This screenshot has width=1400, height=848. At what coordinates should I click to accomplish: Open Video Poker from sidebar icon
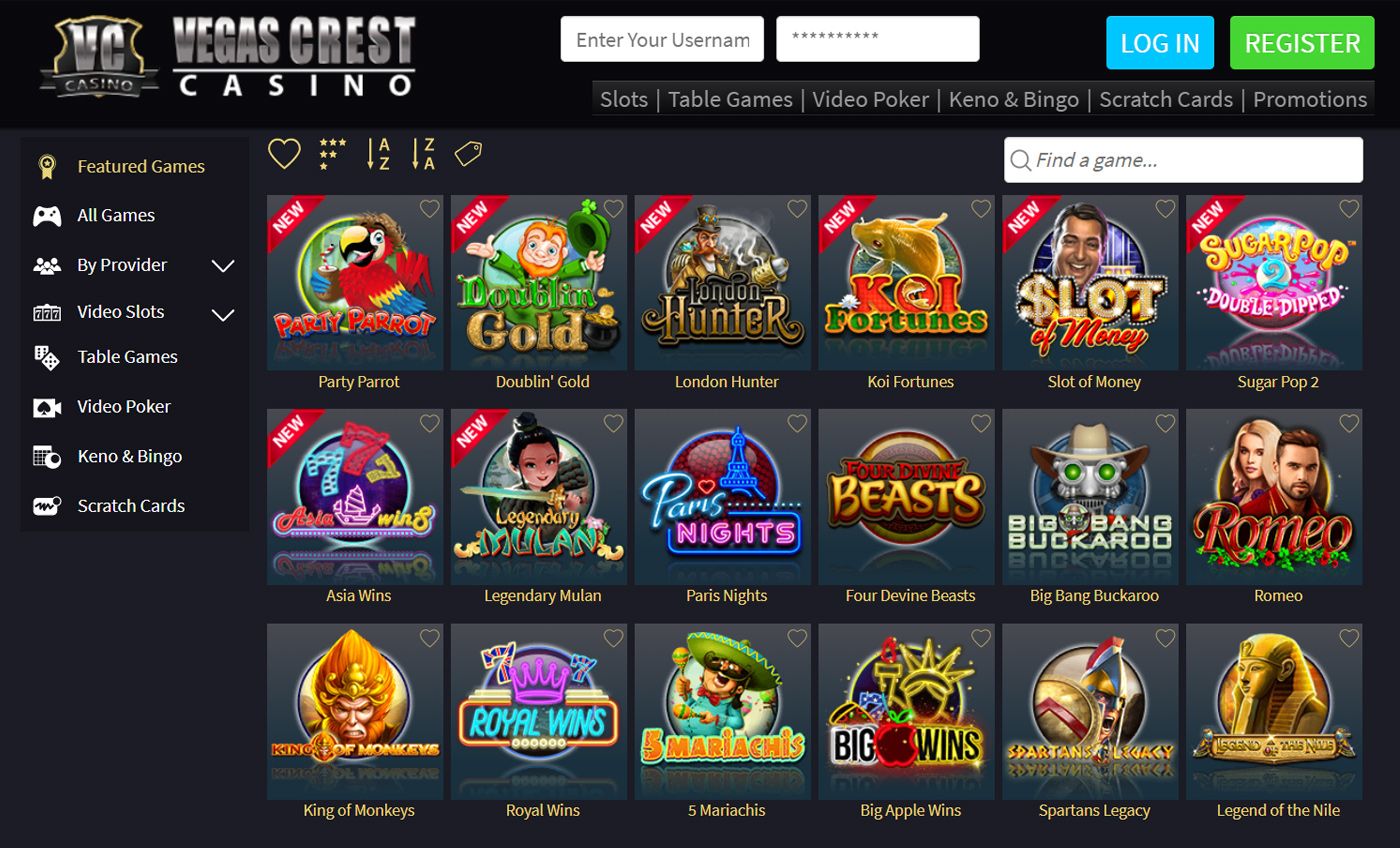(x=47, y=407)
